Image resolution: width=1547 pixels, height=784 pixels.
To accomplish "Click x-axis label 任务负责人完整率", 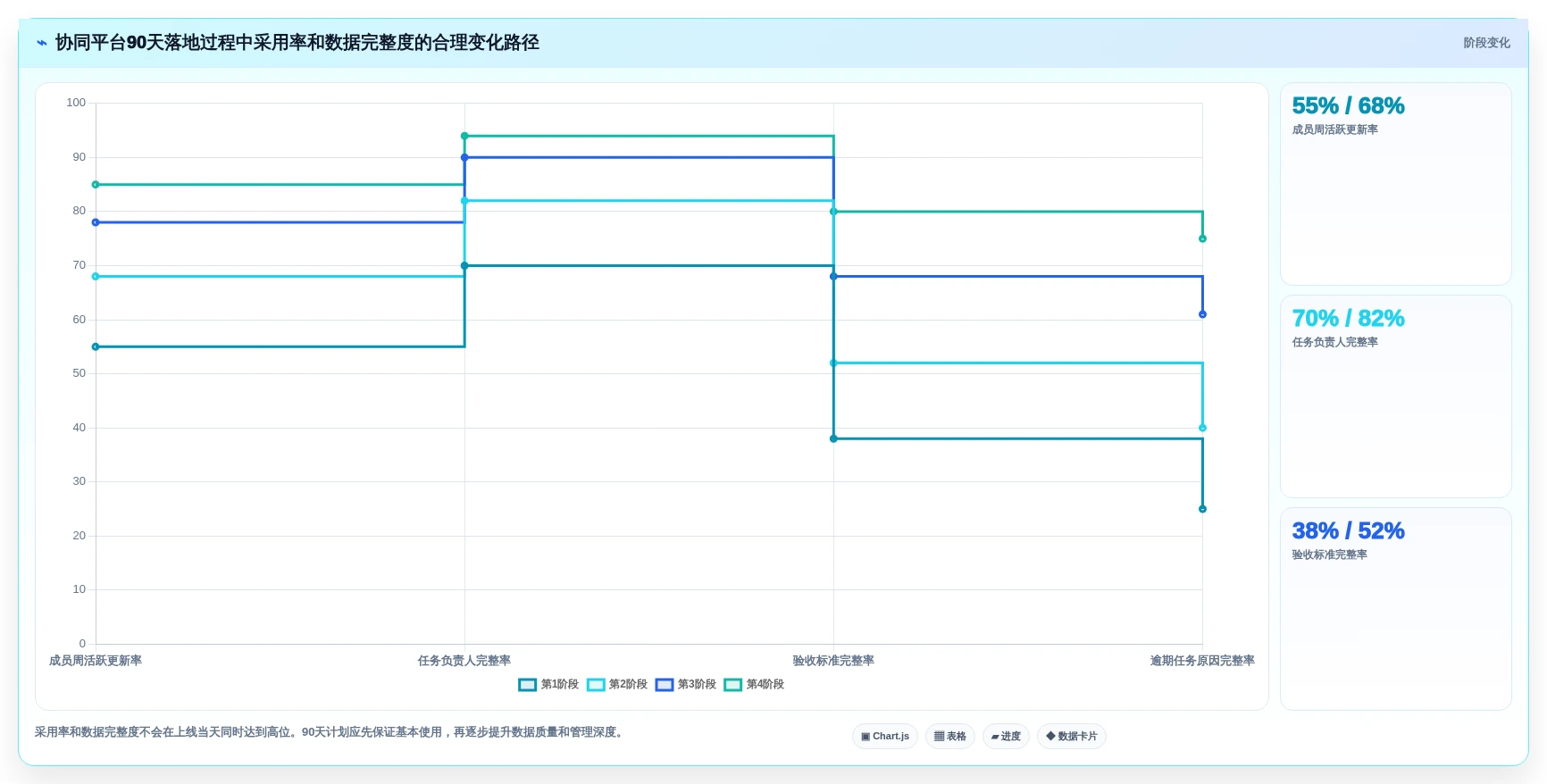I will coord(464,661).
